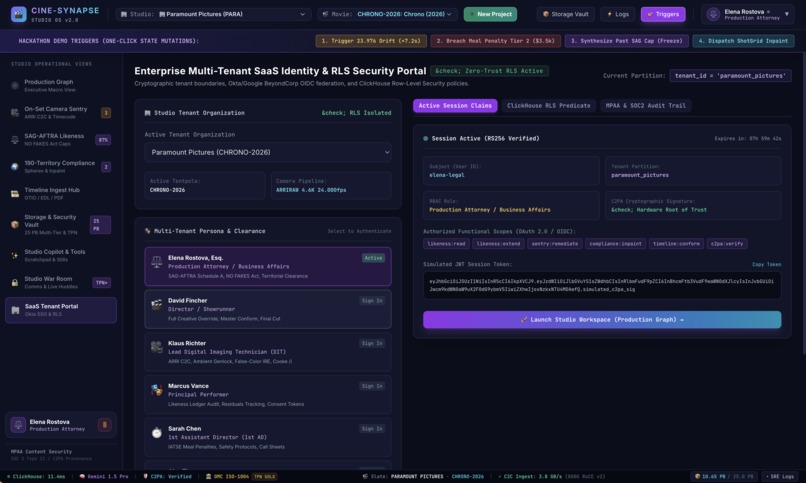Run Breach Meal Penalty Tier 2 trigger
This screenshot has width=806, height=483.
pos(495,41)
